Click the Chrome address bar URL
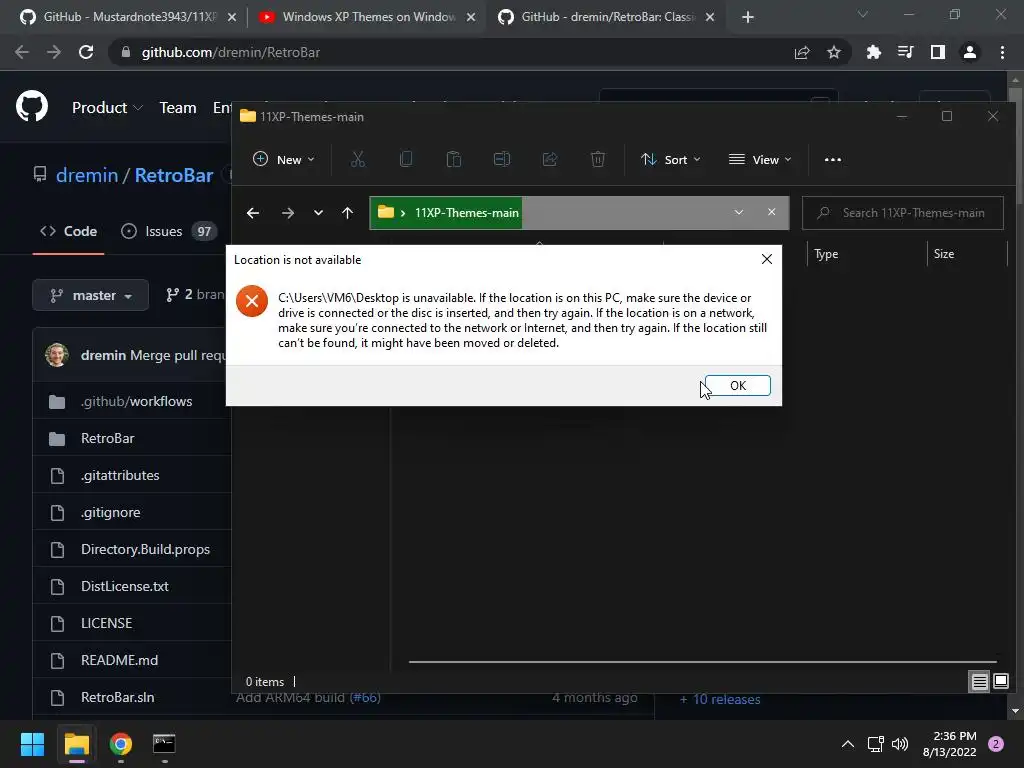This screenshot has height=768, width=1024. [231, 52]
